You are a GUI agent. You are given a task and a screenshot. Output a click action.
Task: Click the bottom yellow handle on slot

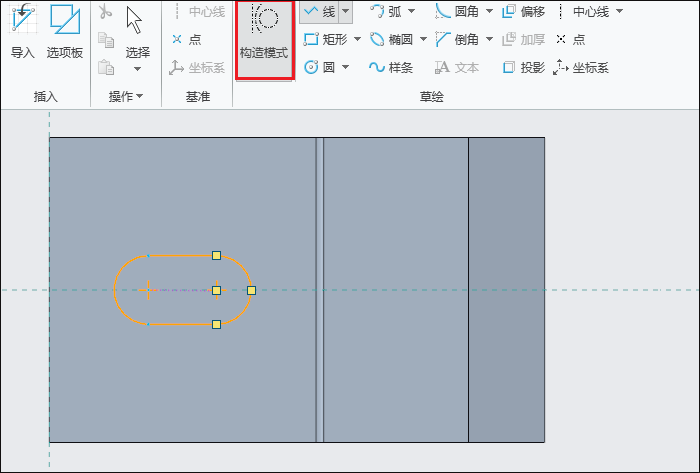[x=217, y=324]
